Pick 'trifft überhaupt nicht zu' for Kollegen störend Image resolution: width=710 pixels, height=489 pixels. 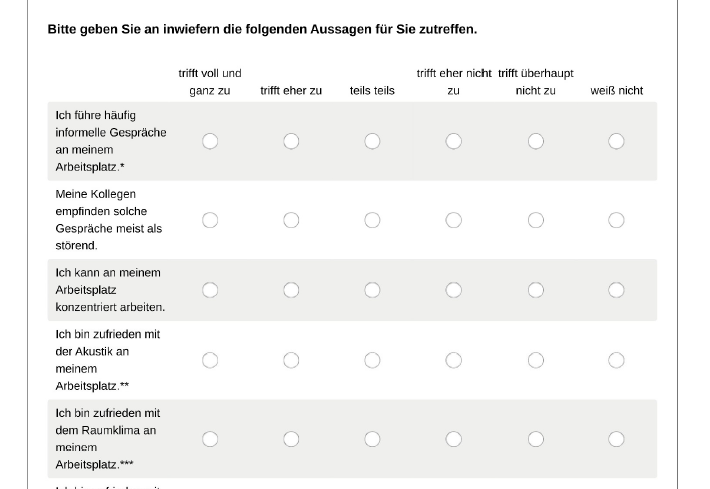(536, 220)
